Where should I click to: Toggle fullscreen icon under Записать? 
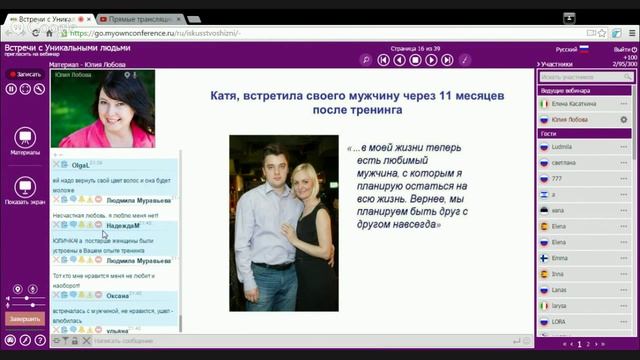(x=25, y=89)
